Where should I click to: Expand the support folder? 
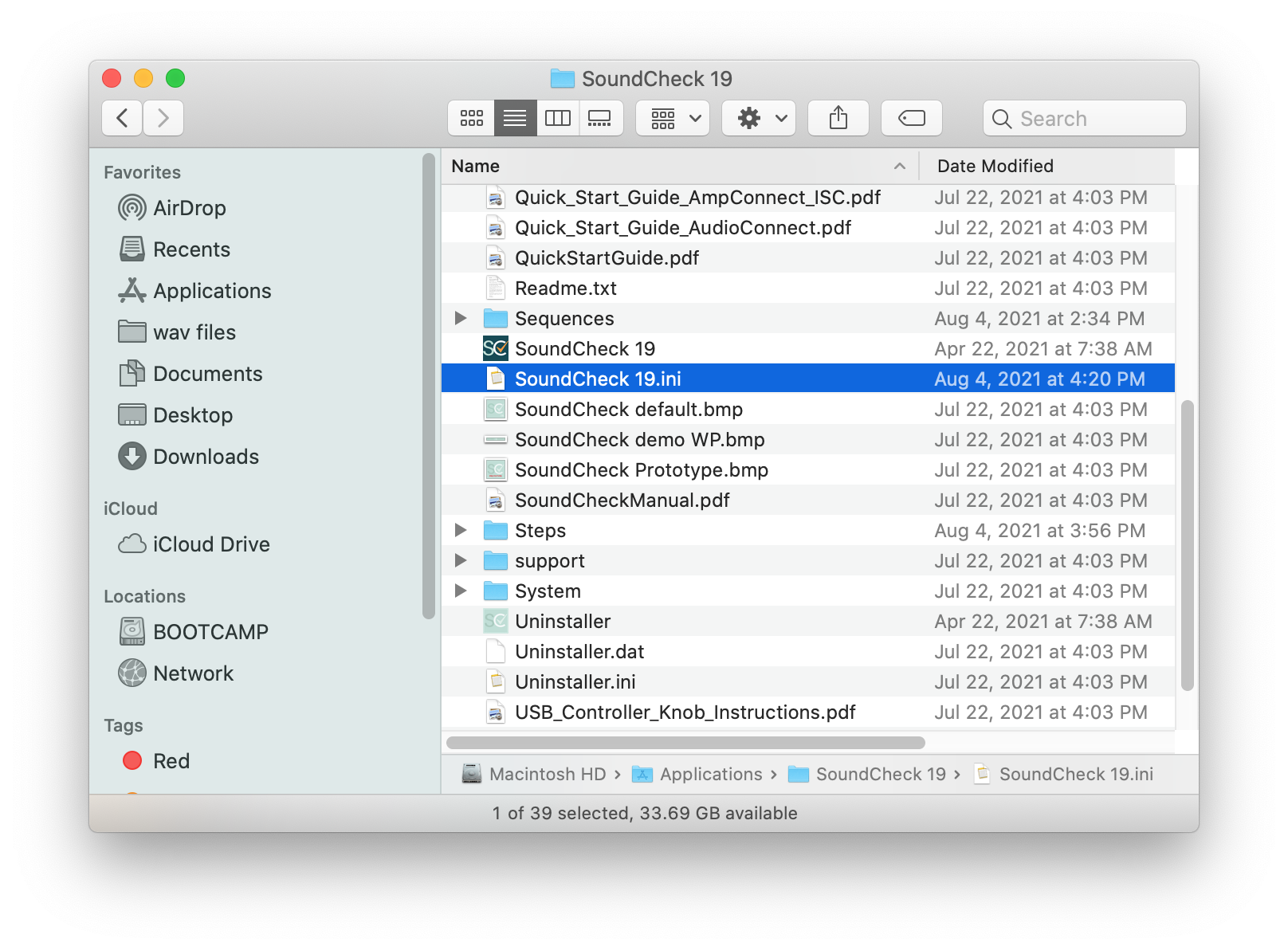[460, 560]
